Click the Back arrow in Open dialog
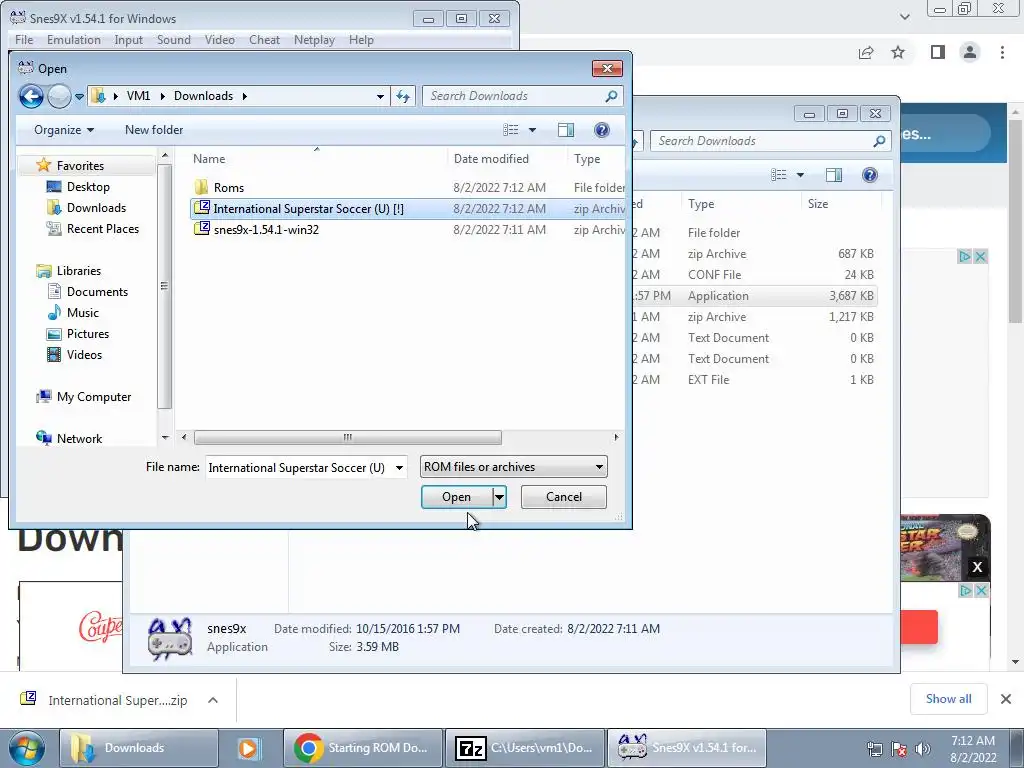Image resolution: width=1024 pixels, height=768 pixels. click(x=31, y=97)
